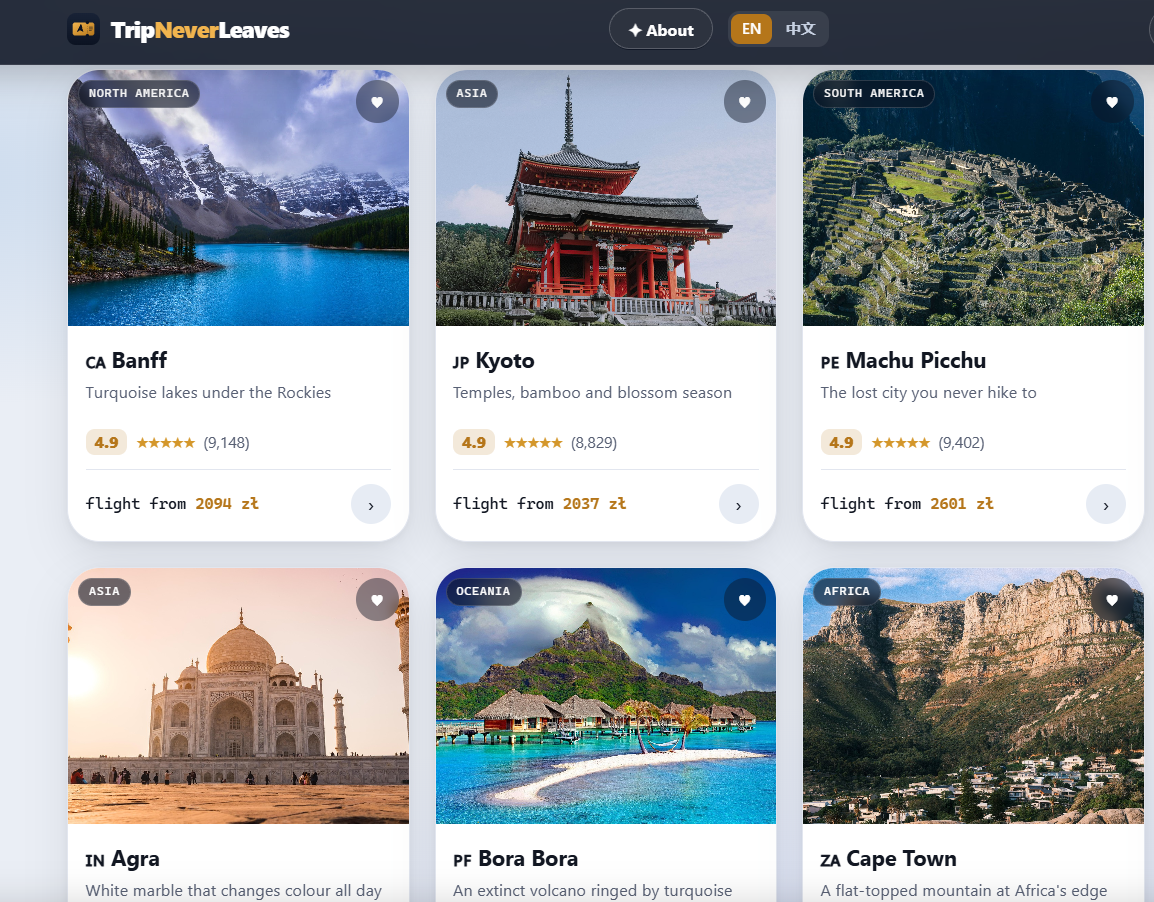Click the TripNeverLeaves logo icon
1154x902 pixels.
click(x=83, y=29)
